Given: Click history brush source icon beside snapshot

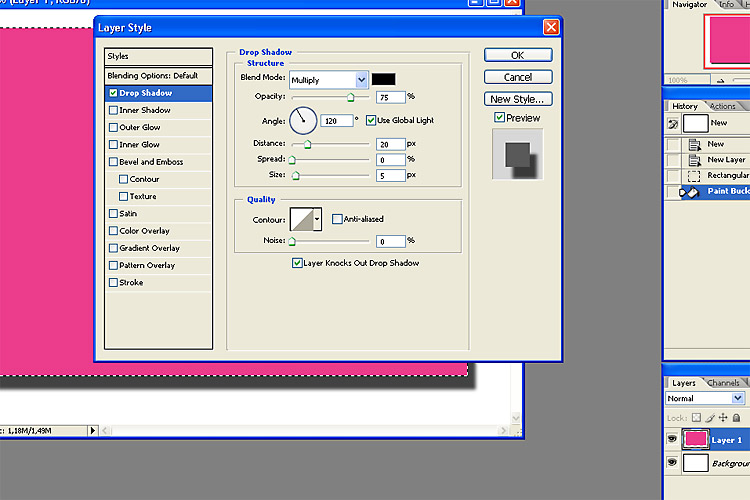Looking at the screenshot, I should click(673, 124).
